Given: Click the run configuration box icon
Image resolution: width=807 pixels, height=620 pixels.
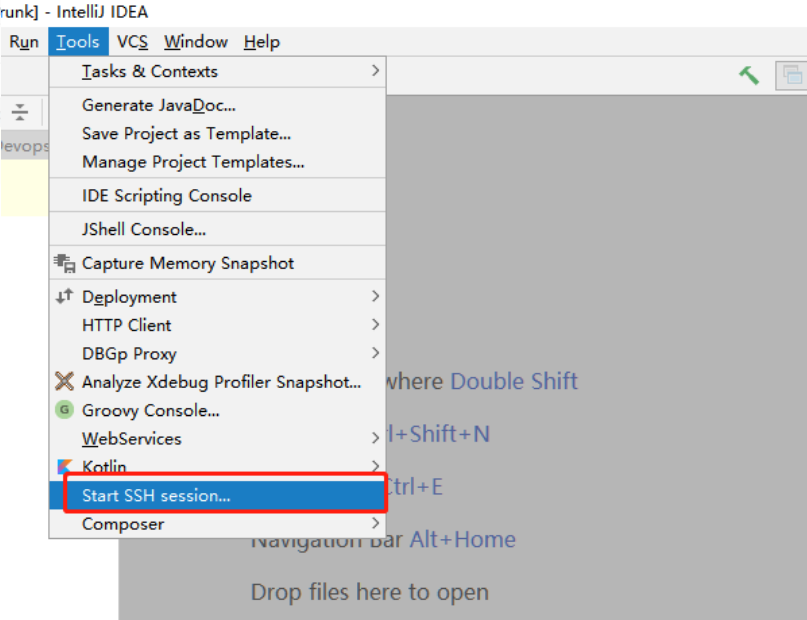Looking at the screenshot, I should click(x=791, y=75).
